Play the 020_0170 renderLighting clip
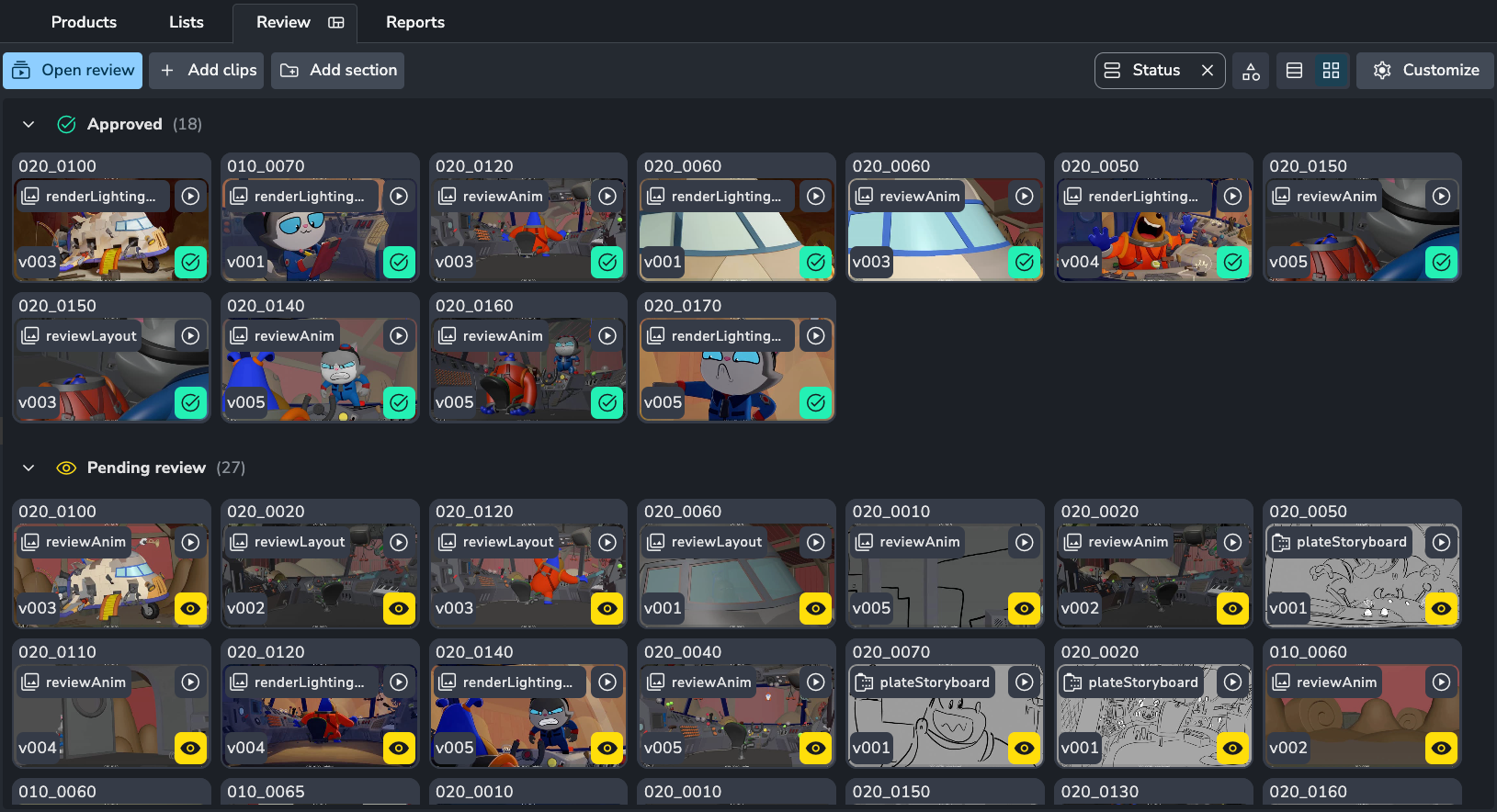 816,336
